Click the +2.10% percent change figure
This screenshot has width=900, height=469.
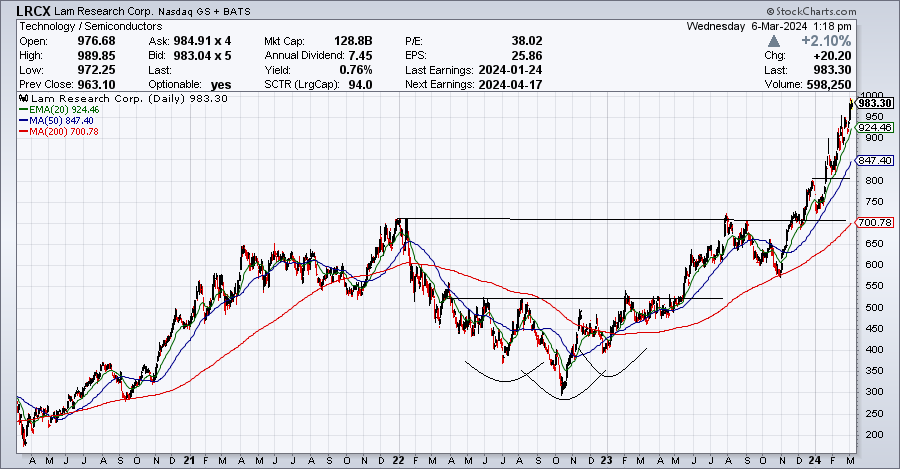pos(826,41)
